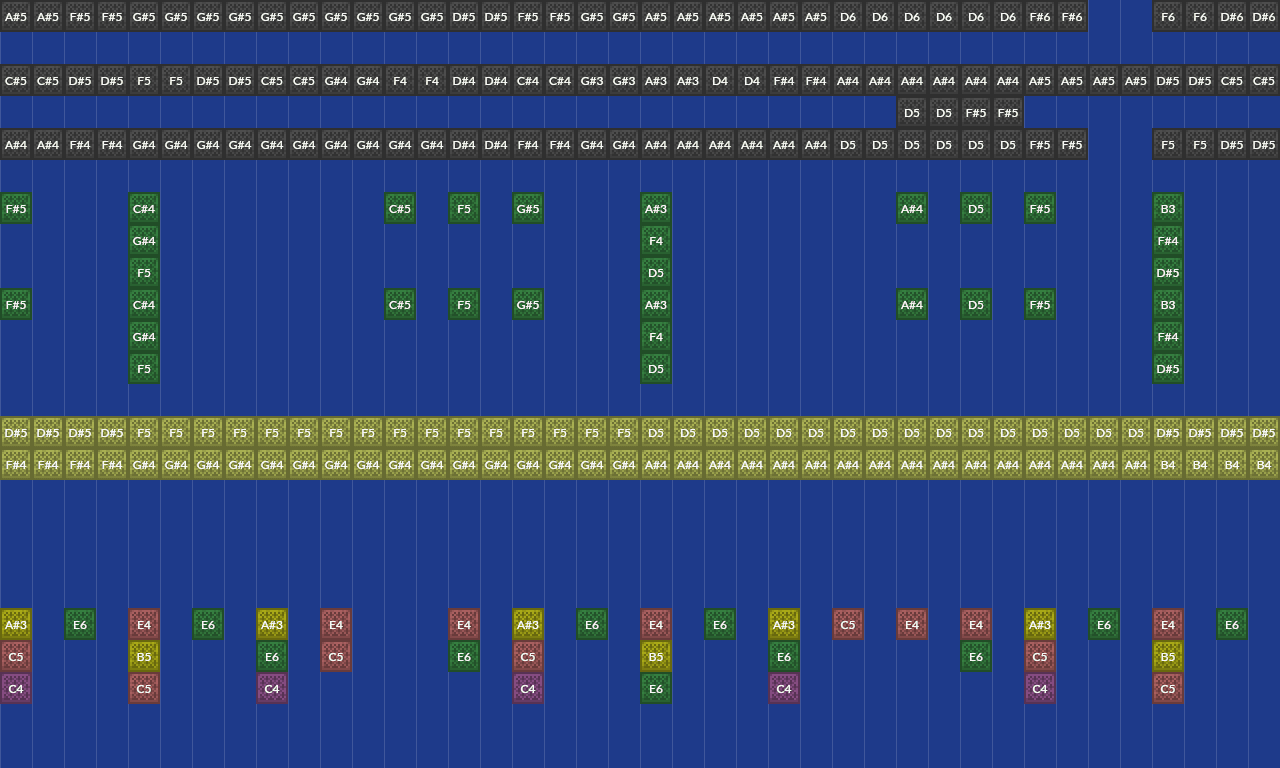This screenshot has width=1280, height=768.
Task: Click the lone green C#5 note block
Action: [x=399, y=209]
